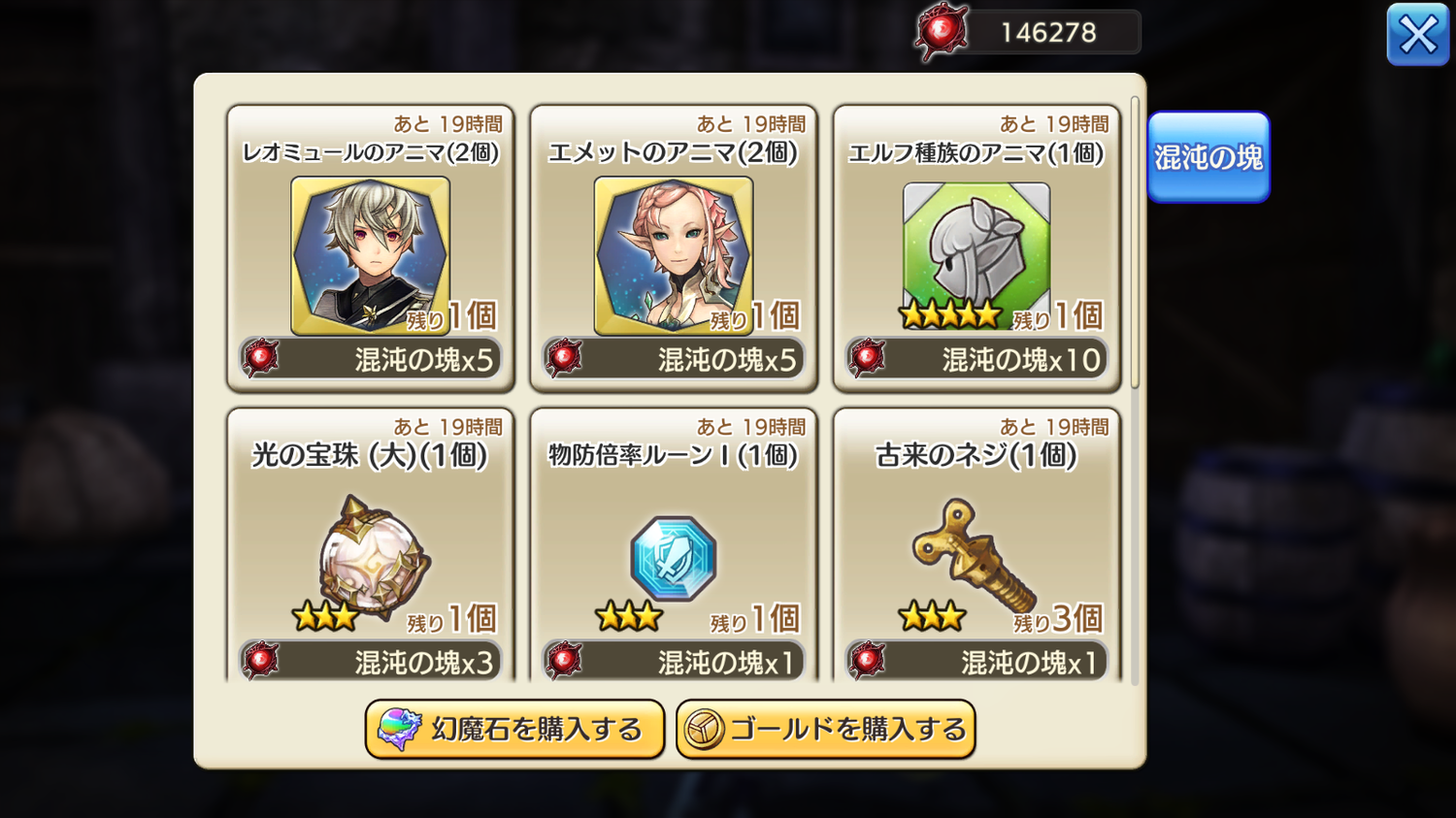Tap the golden 古来のネジ screw icon

coord(974,554)
